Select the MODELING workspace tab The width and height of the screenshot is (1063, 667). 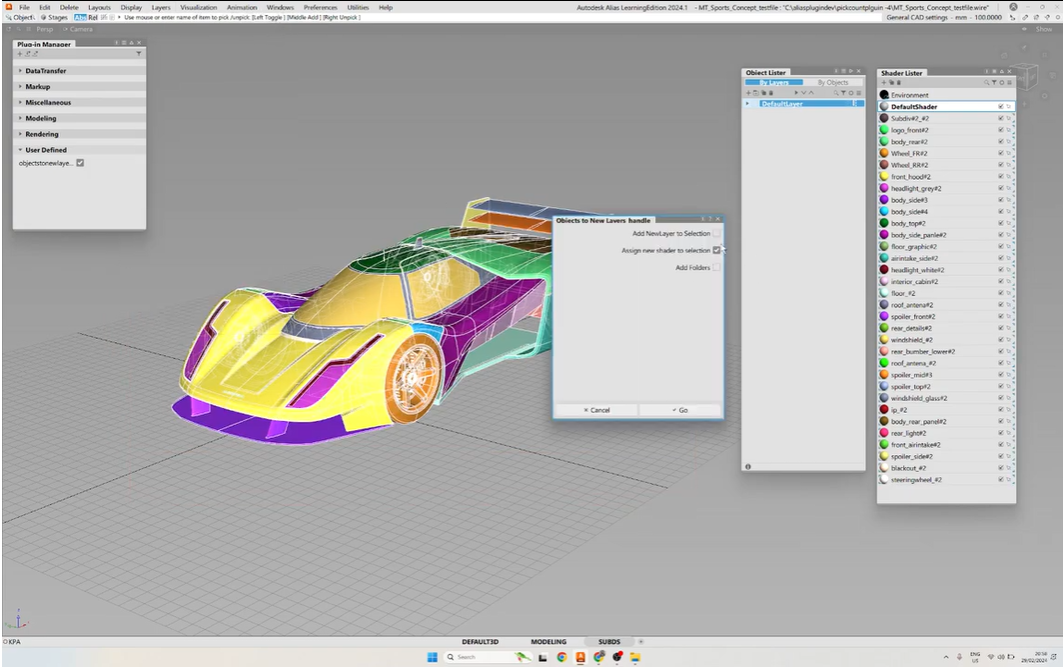point(548,641)
